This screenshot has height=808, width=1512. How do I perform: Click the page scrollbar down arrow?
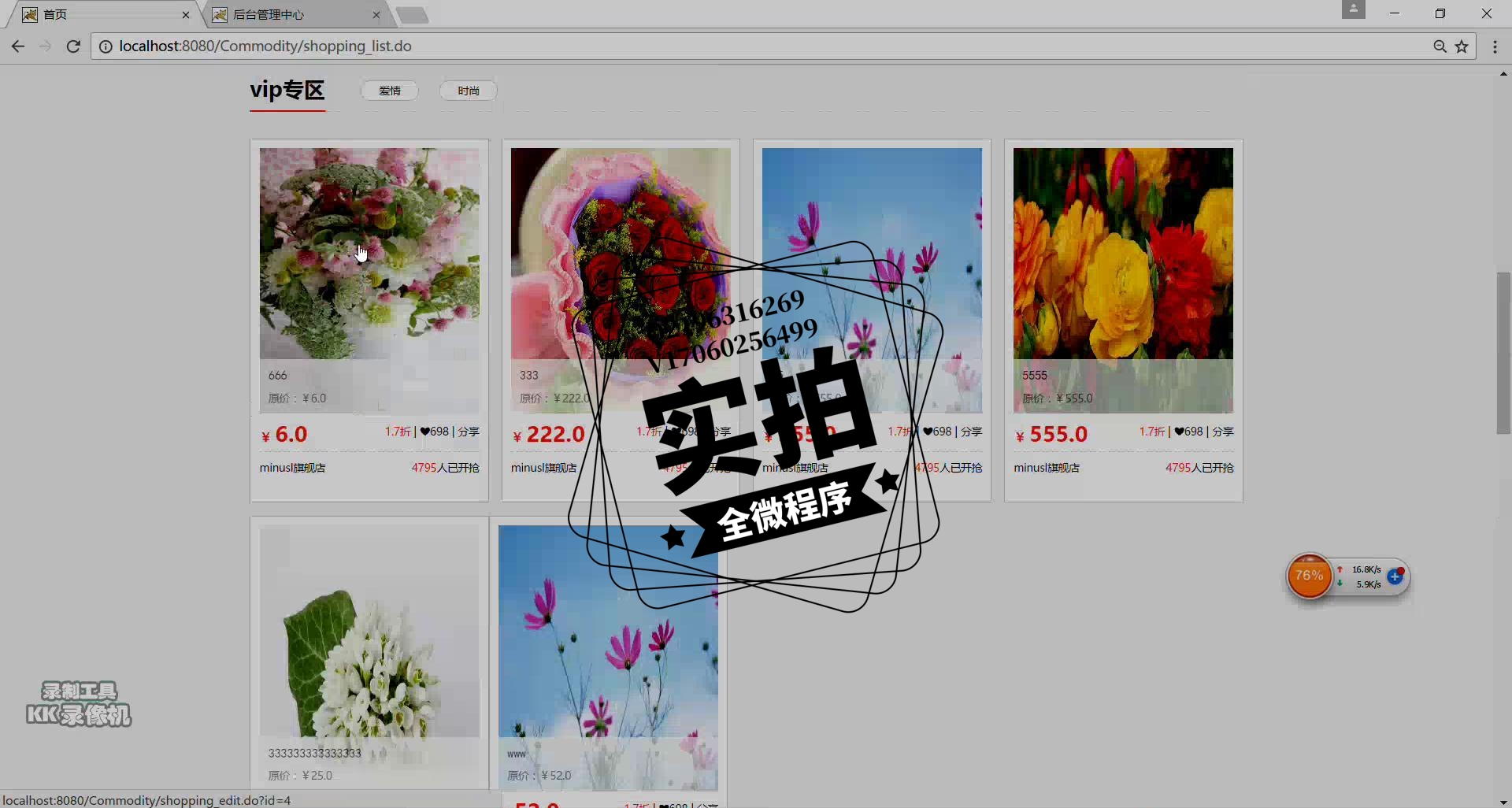1503,801
